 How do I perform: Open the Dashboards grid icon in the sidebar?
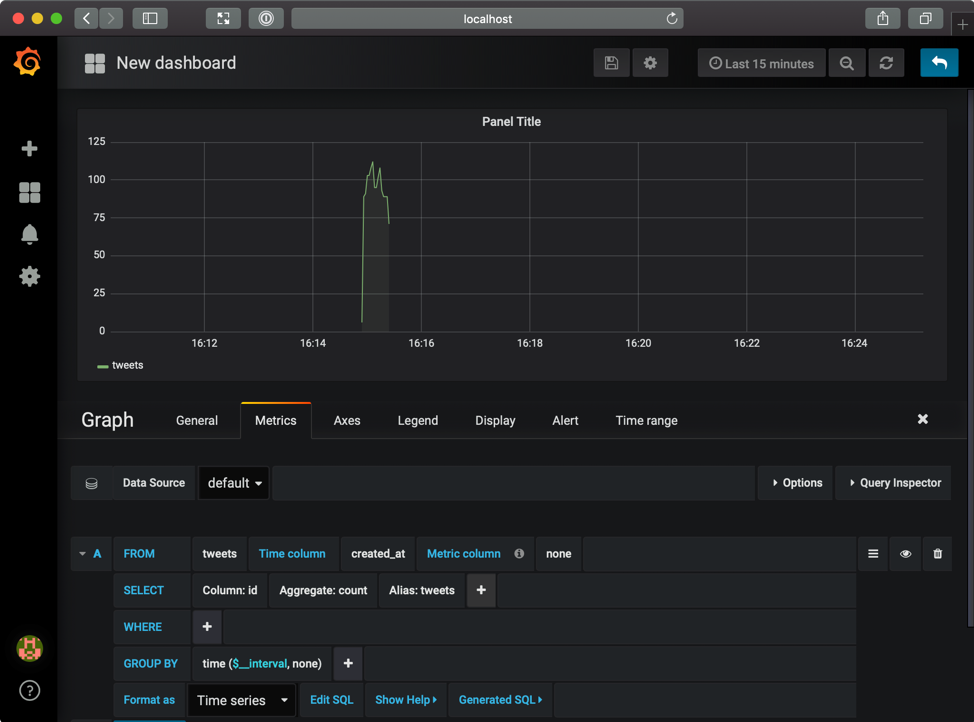29,192
